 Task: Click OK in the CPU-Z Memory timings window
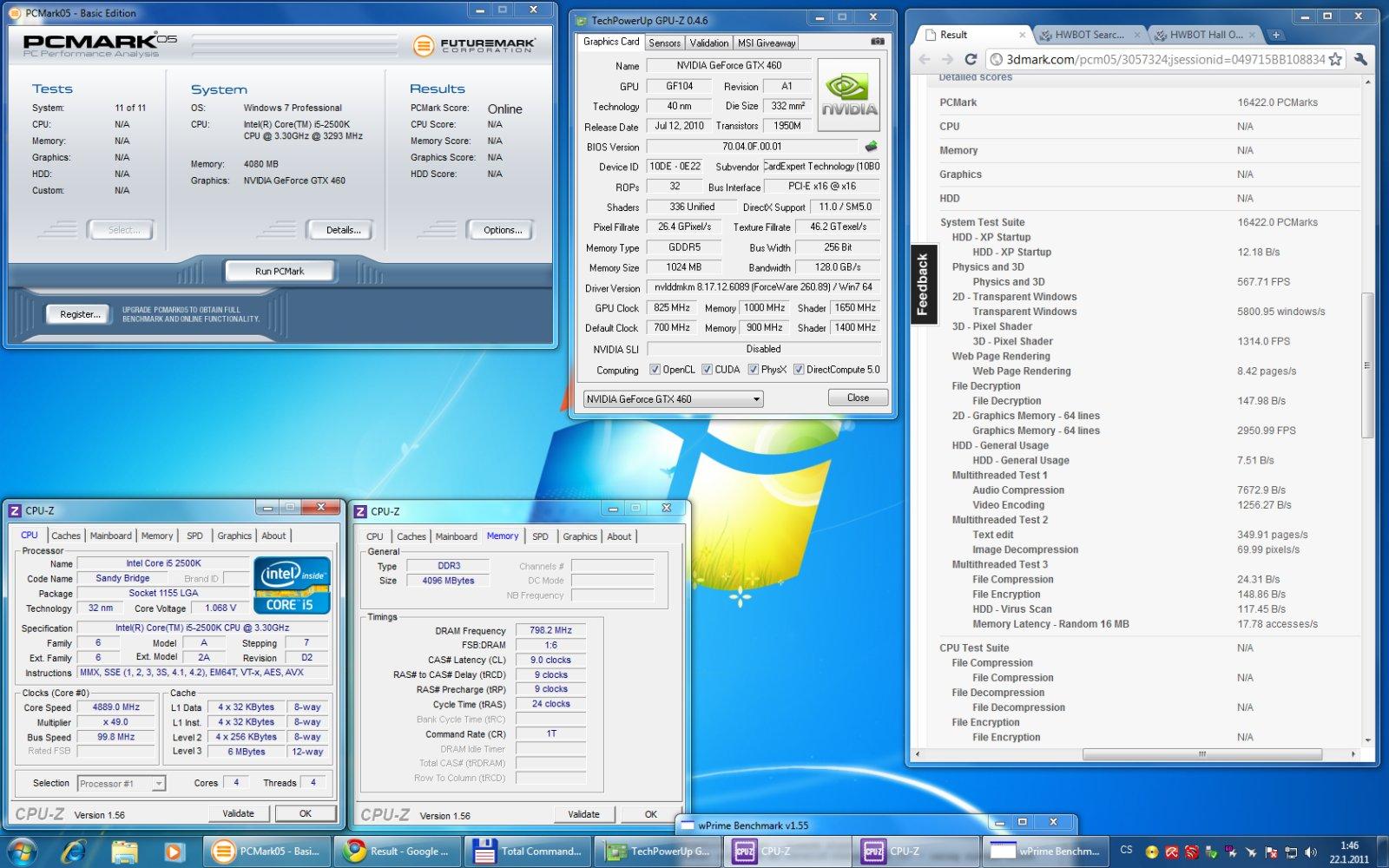650,814
